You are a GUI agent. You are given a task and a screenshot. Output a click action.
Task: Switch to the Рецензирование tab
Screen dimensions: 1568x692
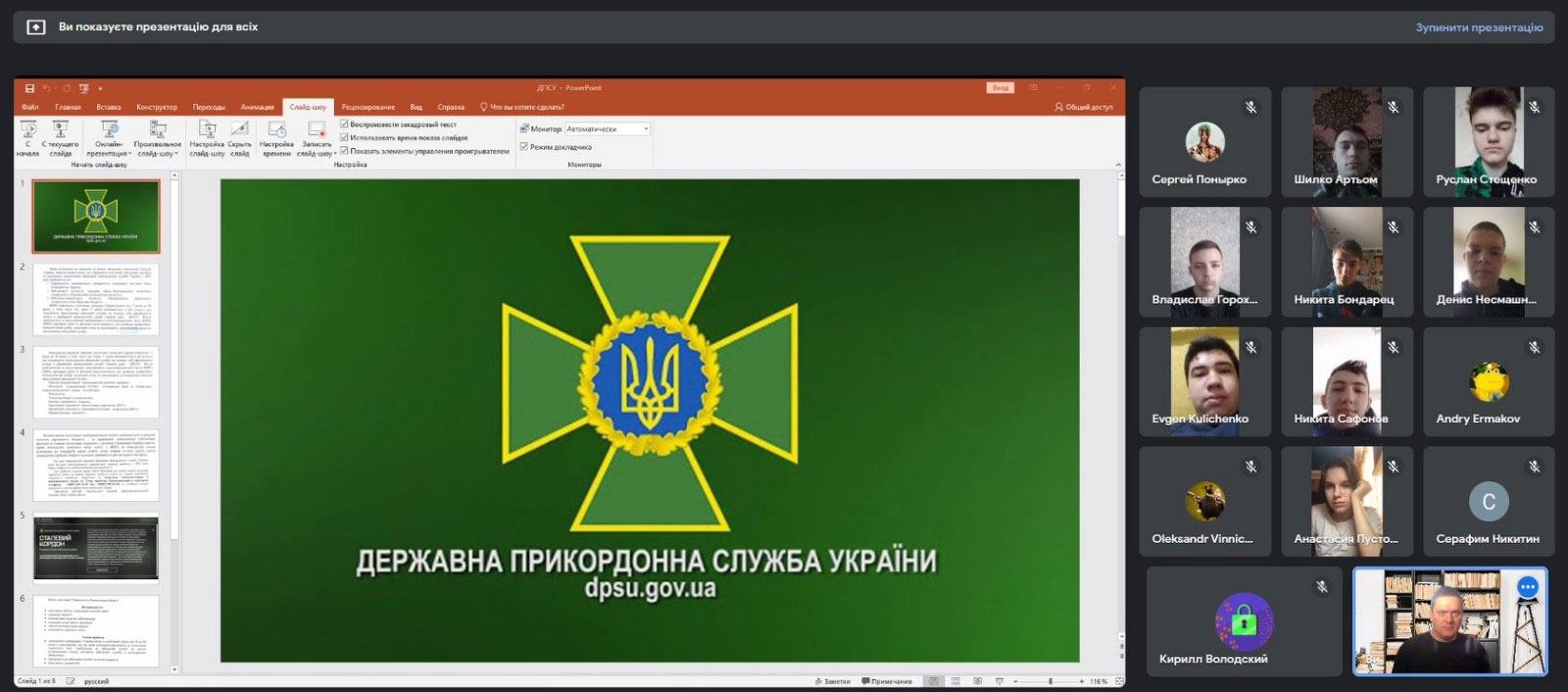[x=368, y=107]
